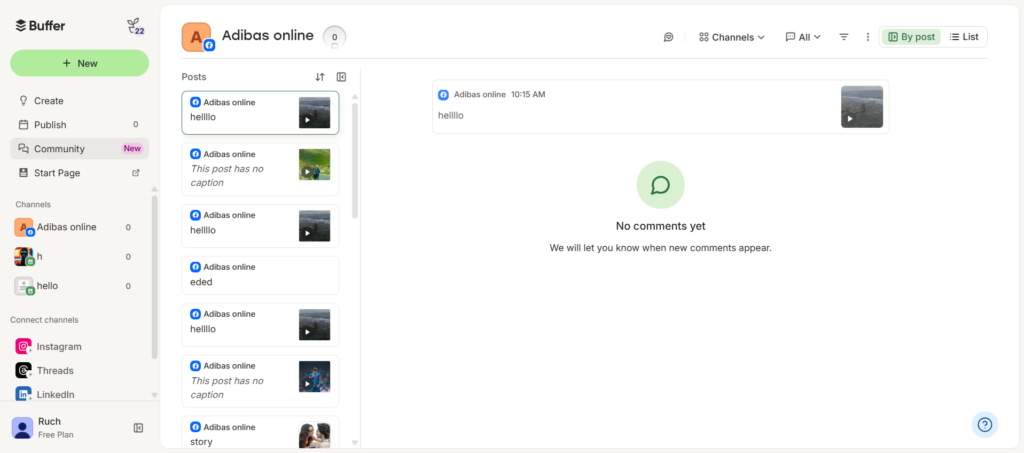Click the green New button

[x=80, y=63]
